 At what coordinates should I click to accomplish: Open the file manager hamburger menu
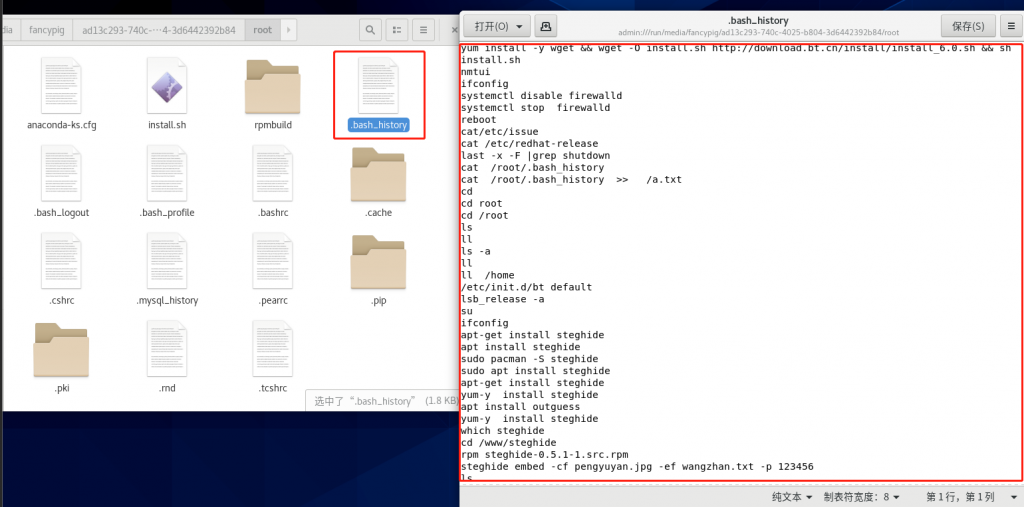point(423,30)
